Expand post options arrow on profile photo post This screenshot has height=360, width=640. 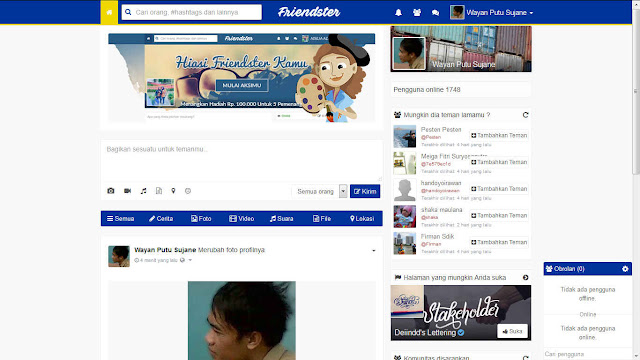(373, 251)
